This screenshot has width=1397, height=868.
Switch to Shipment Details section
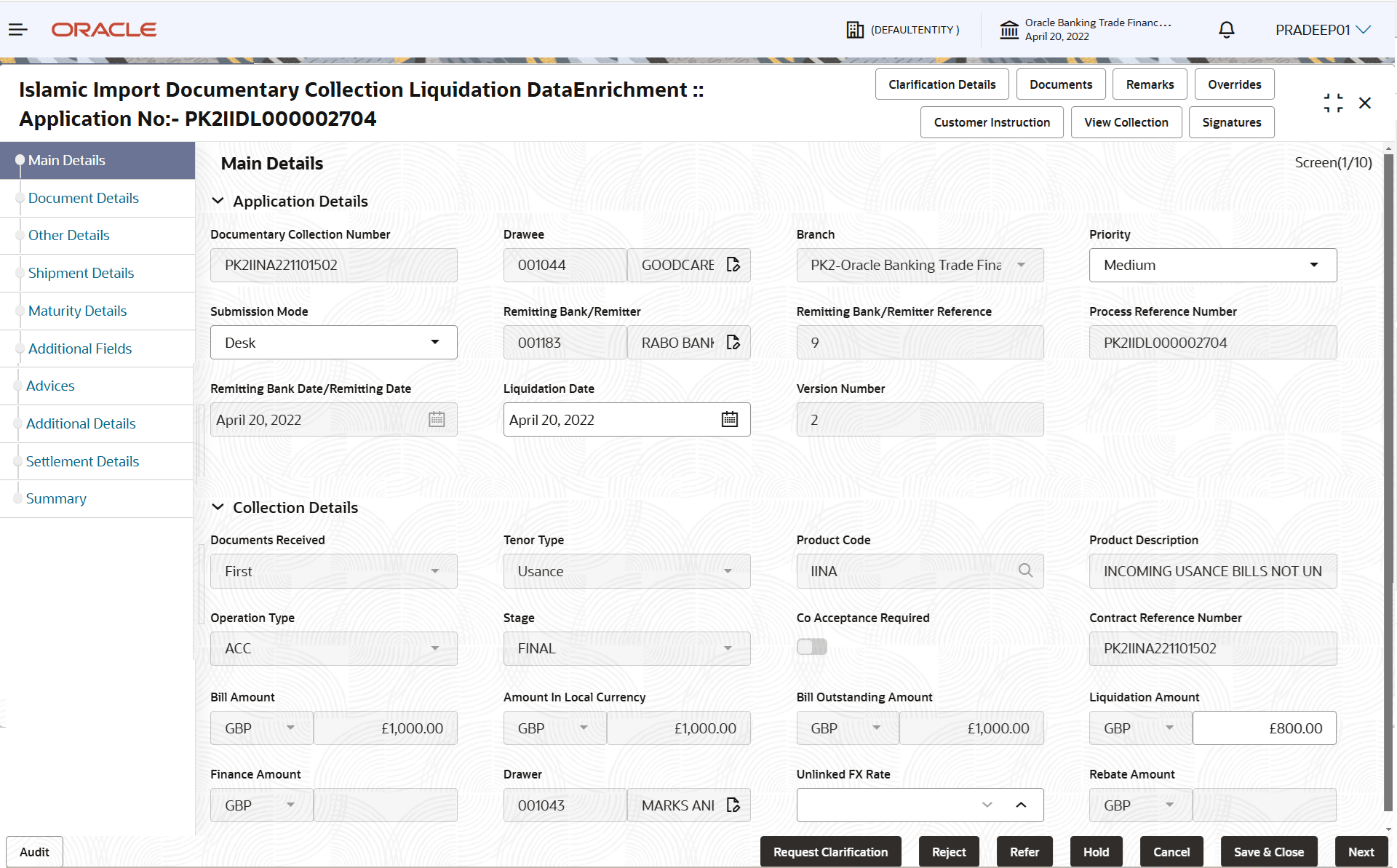[81, 273]
